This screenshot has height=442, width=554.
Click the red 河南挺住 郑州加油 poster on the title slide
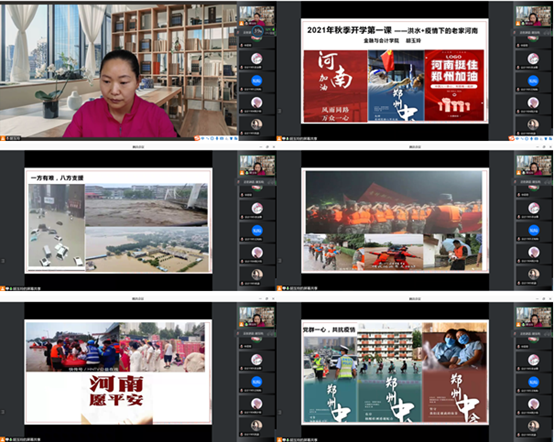point(454,85)
